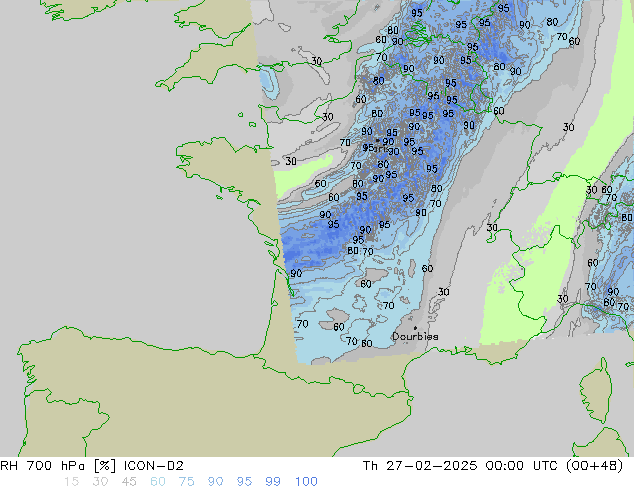Click the 60 entry in bottom legend row

tap(158, 482)
